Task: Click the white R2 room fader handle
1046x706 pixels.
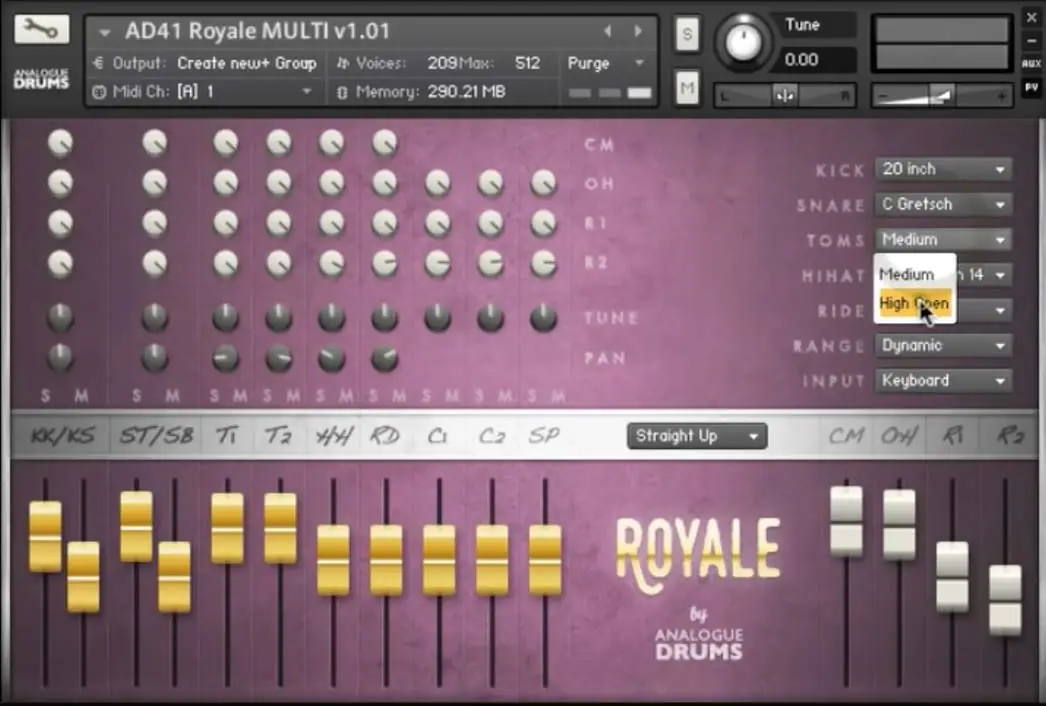Action: pos(1005,600)
